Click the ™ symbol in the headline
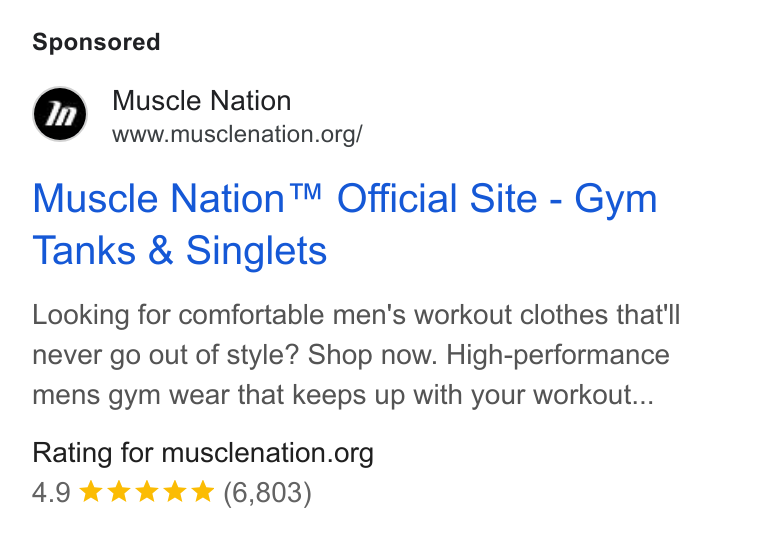This screenshot has width=760, height=536. [x=305, y=192]
